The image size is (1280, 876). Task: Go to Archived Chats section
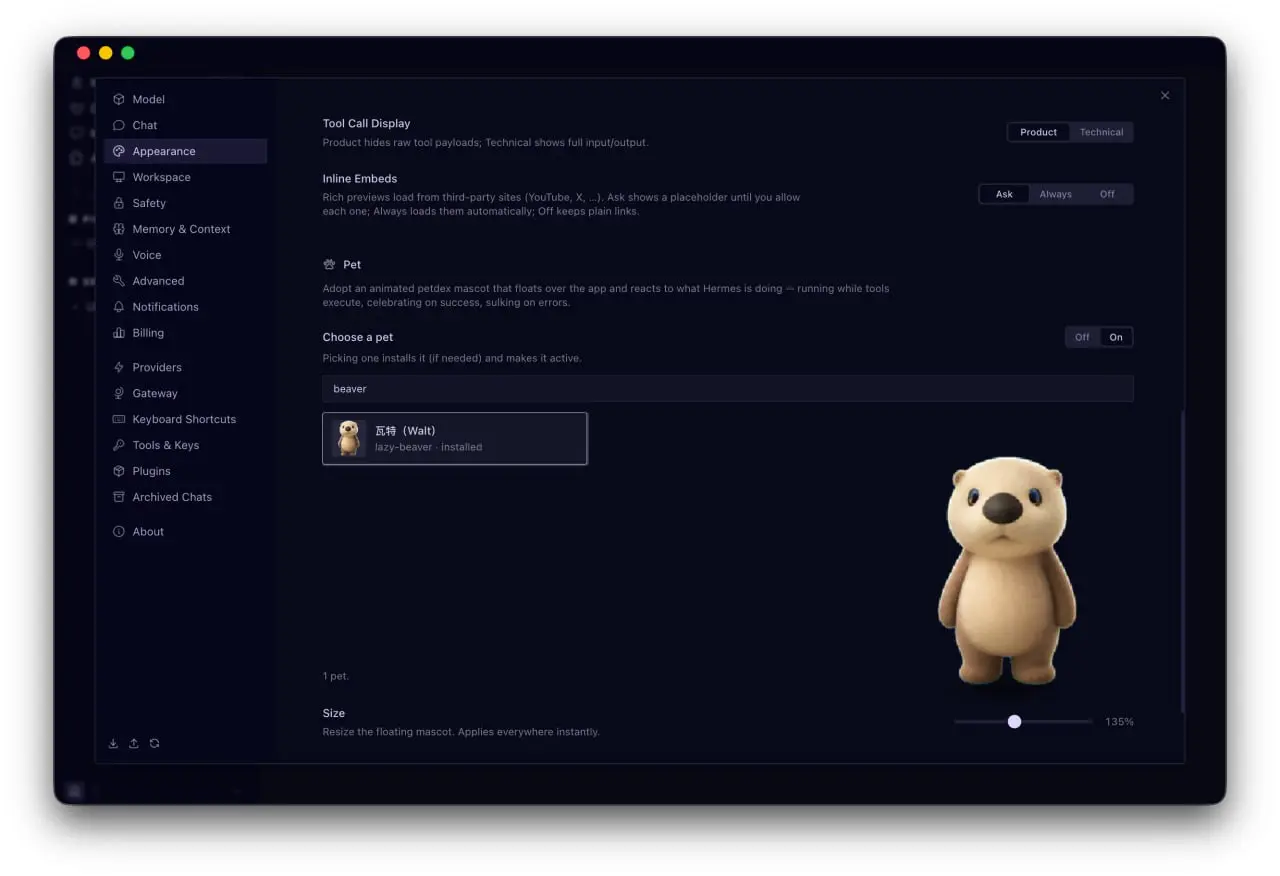185,497
